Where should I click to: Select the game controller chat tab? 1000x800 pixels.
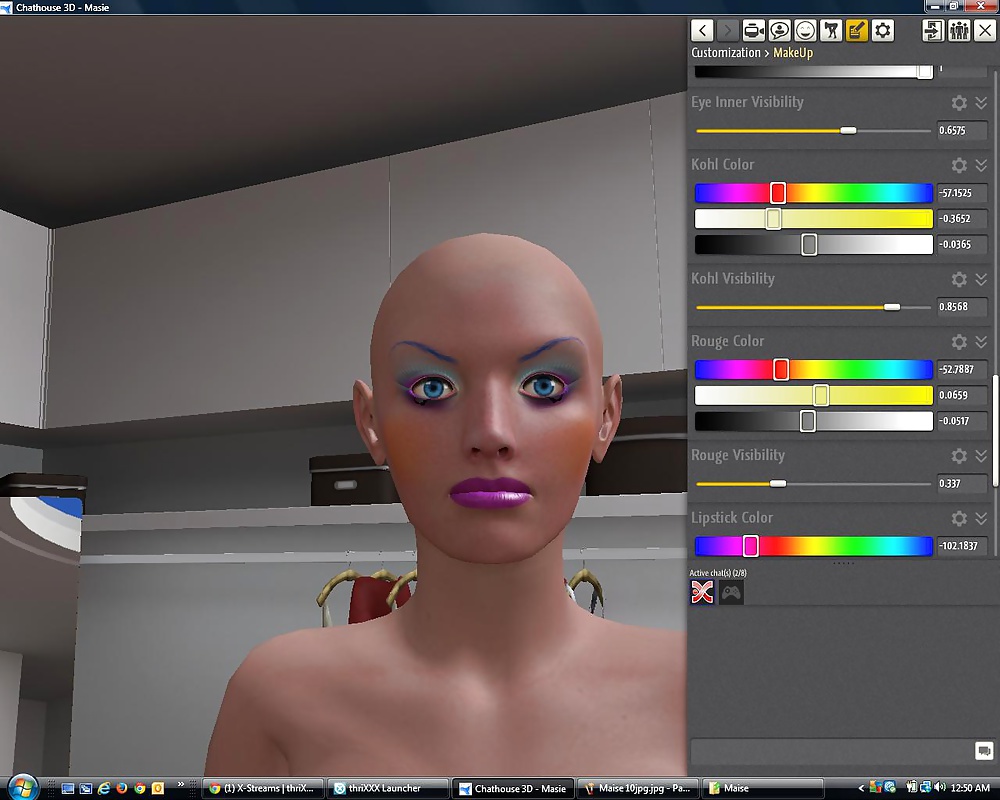(732, 593)
